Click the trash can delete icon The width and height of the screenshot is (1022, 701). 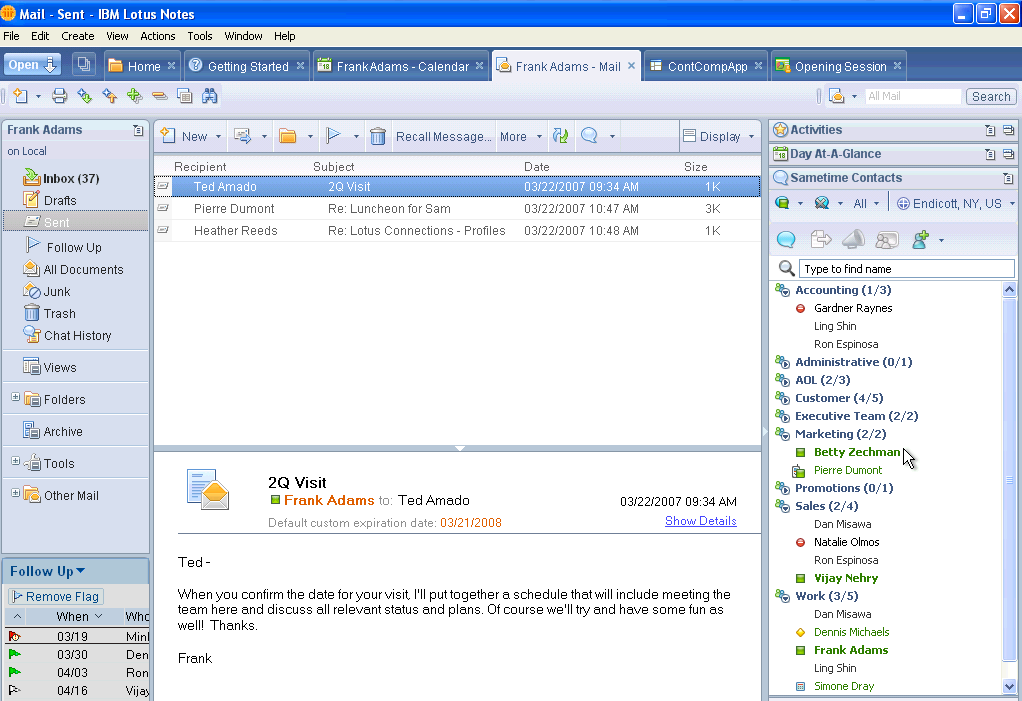[378, 137]
